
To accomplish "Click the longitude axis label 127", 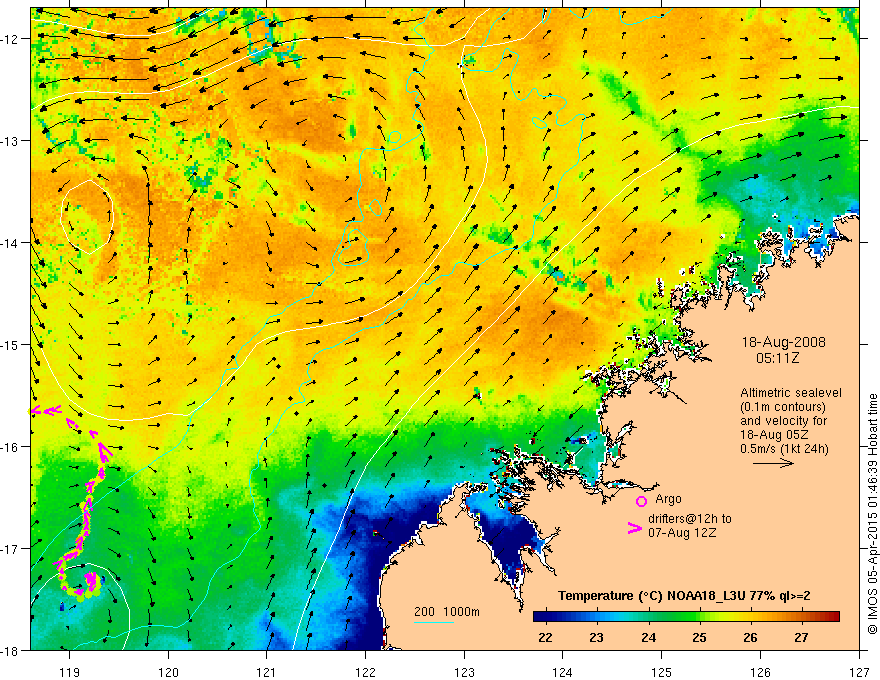I will 859,672.
